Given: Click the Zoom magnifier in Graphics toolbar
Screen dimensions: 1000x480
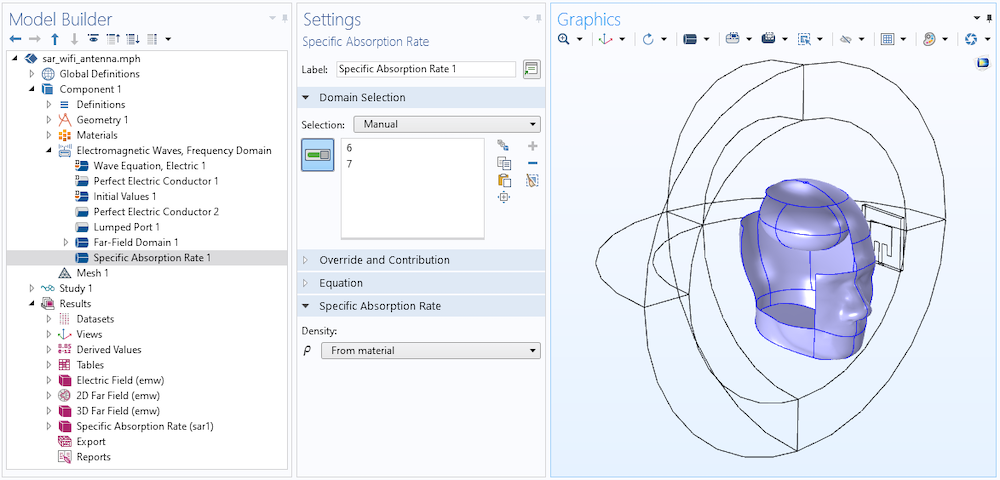Looking at the screenshot, I should [564, 40].
